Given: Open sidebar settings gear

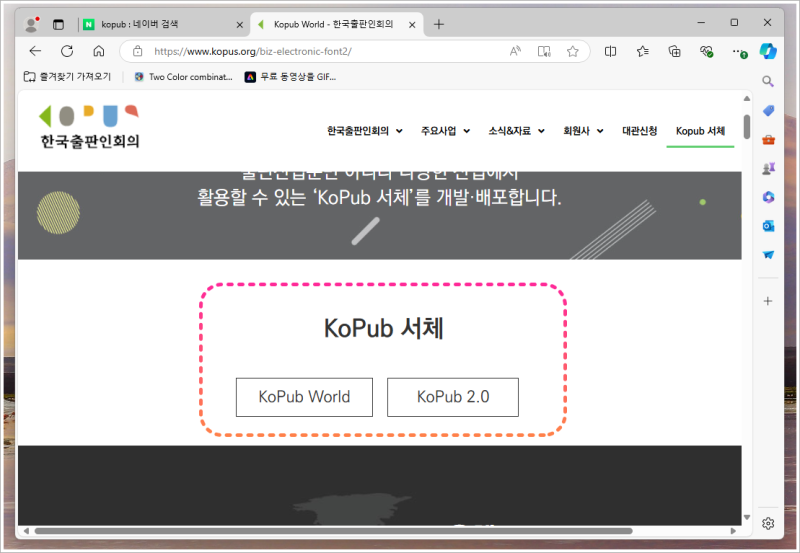Looking at the screenshot, I should click(768, 523).
